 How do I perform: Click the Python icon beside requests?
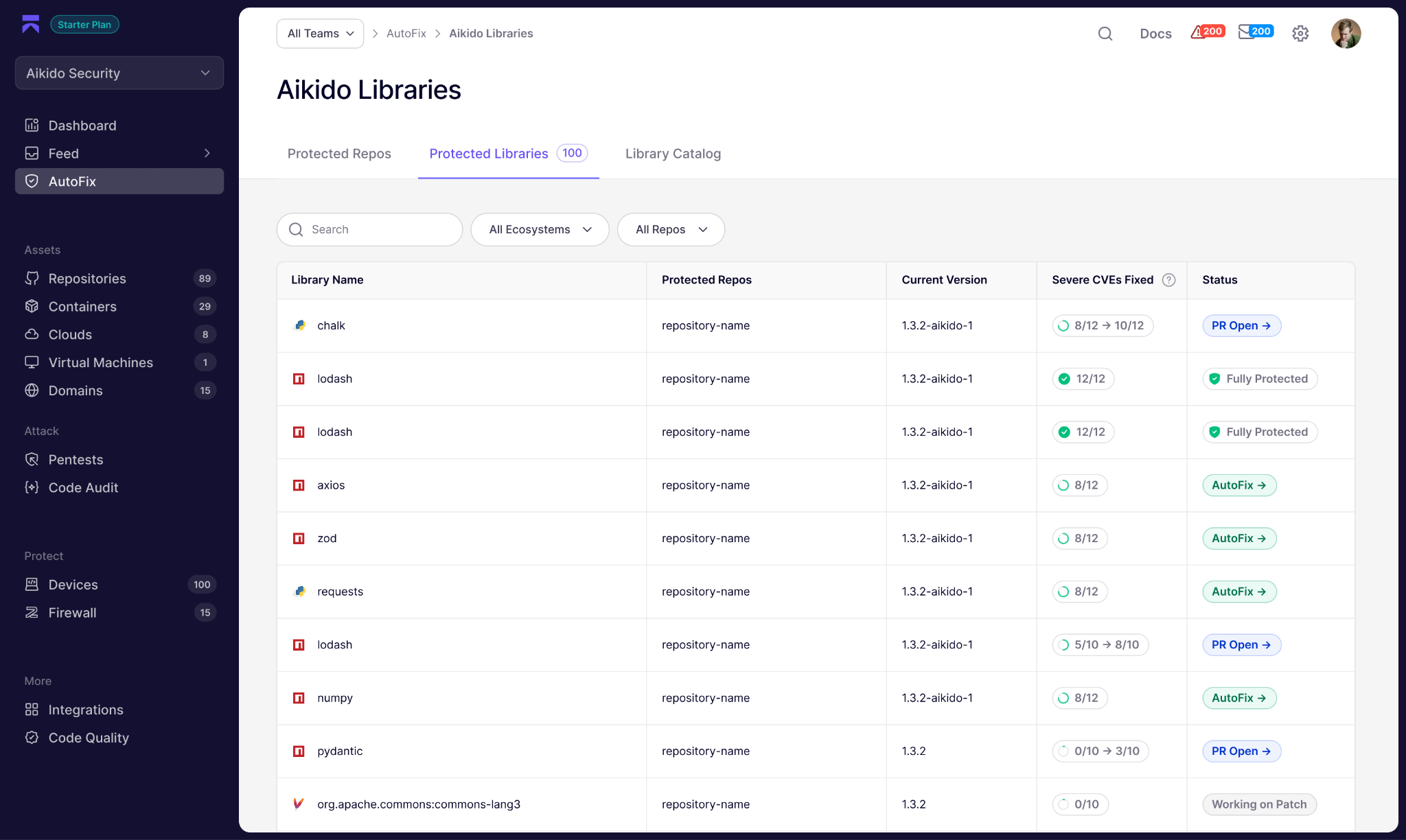tap(299, 591)
